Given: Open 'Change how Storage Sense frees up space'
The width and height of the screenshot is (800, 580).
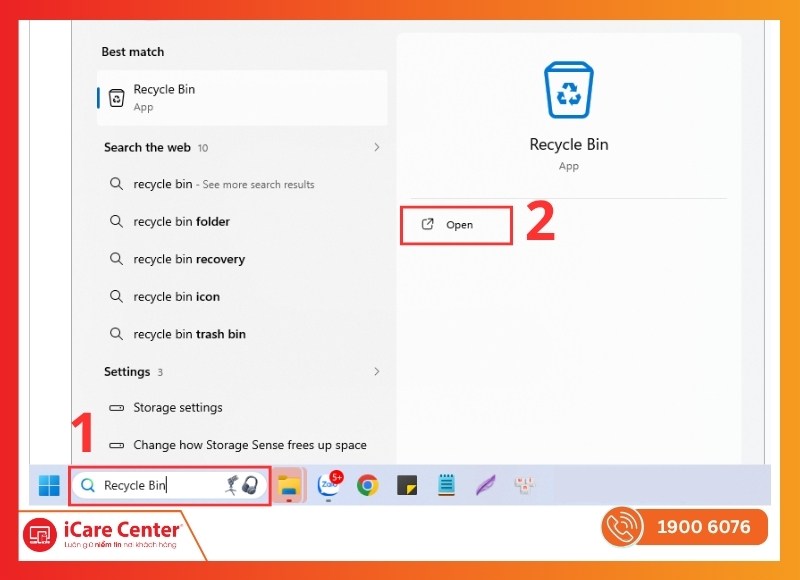Looking at the screenshot, I should pos(249,445).
